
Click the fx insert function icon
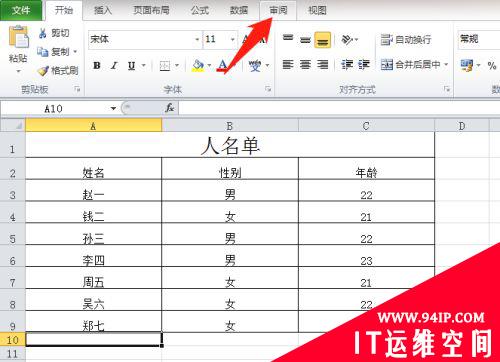[169, 108]
